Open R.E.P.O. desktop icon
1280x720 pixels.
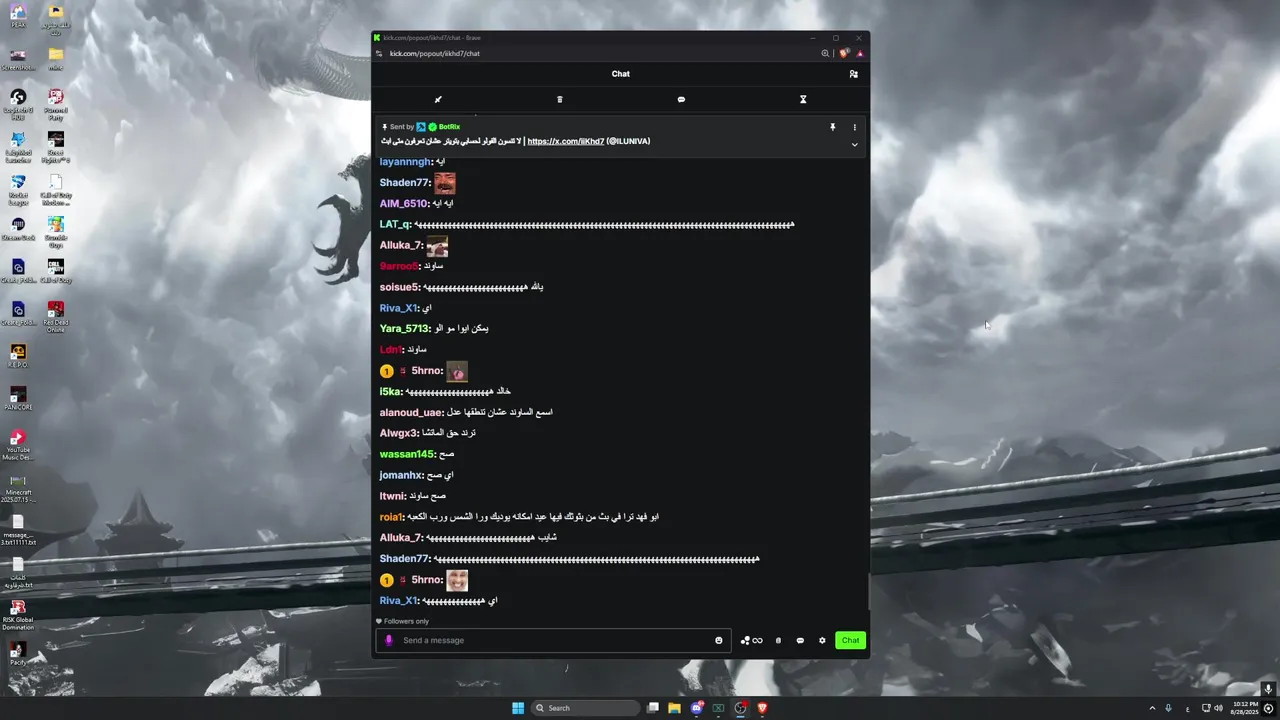(x=18, y=355)
